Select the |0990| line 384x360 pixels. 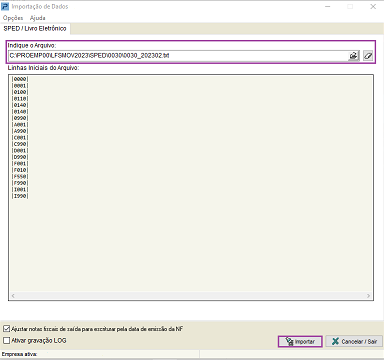(20, 118)
